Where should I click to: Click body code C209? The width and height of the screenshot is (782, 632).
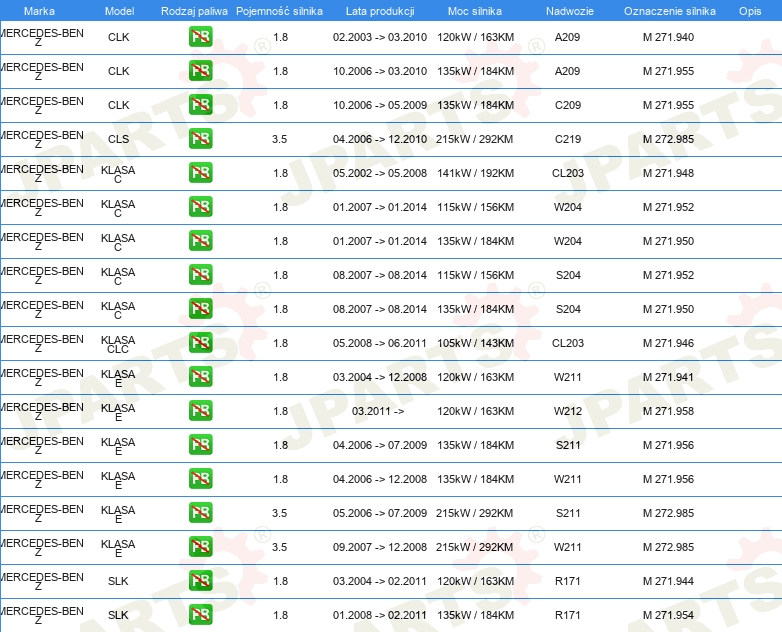pos(568,105)
